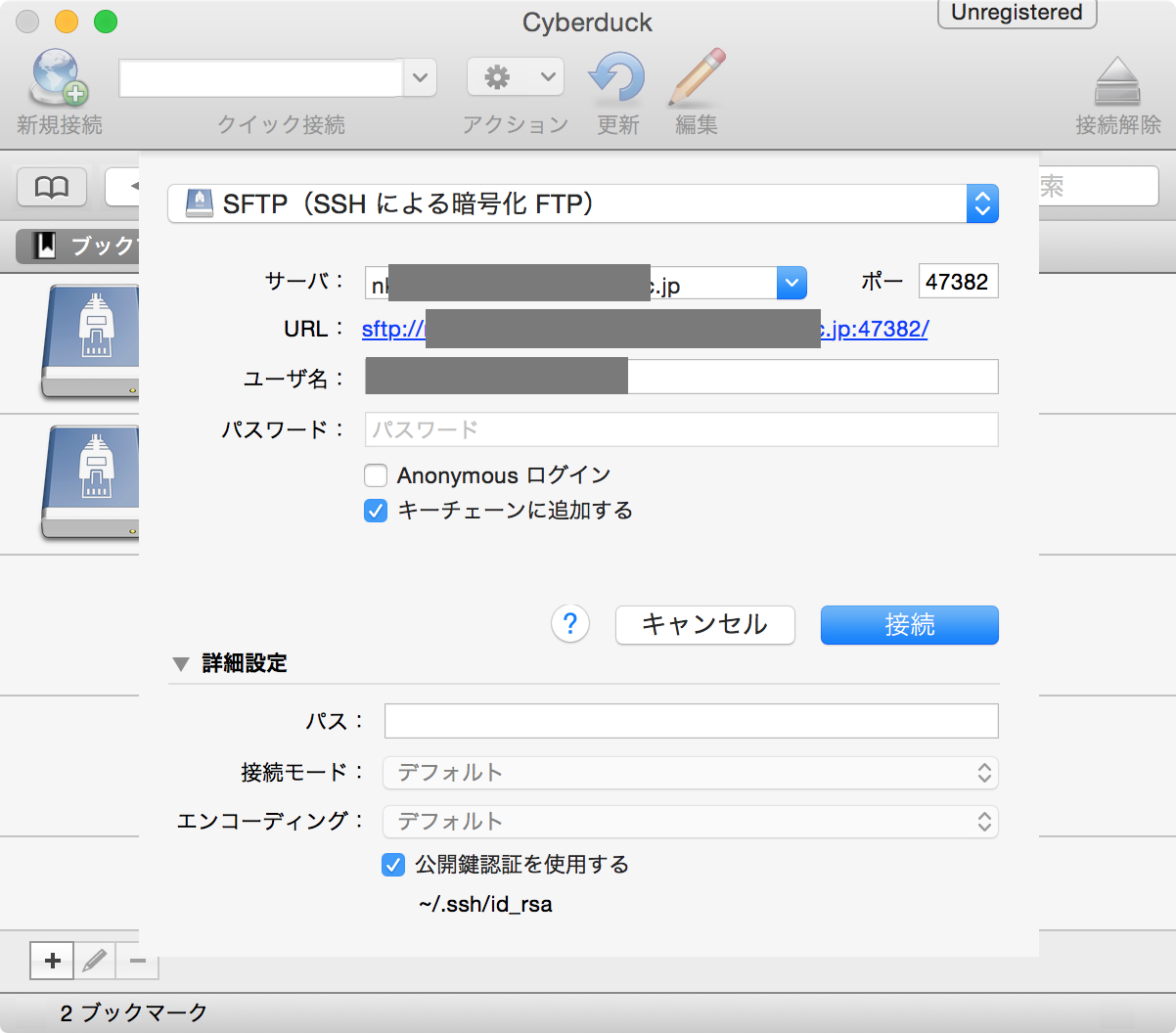Click the New Connection globe icon
This screenshot has height=1033, width=1176.
click(x=59, y=78)
